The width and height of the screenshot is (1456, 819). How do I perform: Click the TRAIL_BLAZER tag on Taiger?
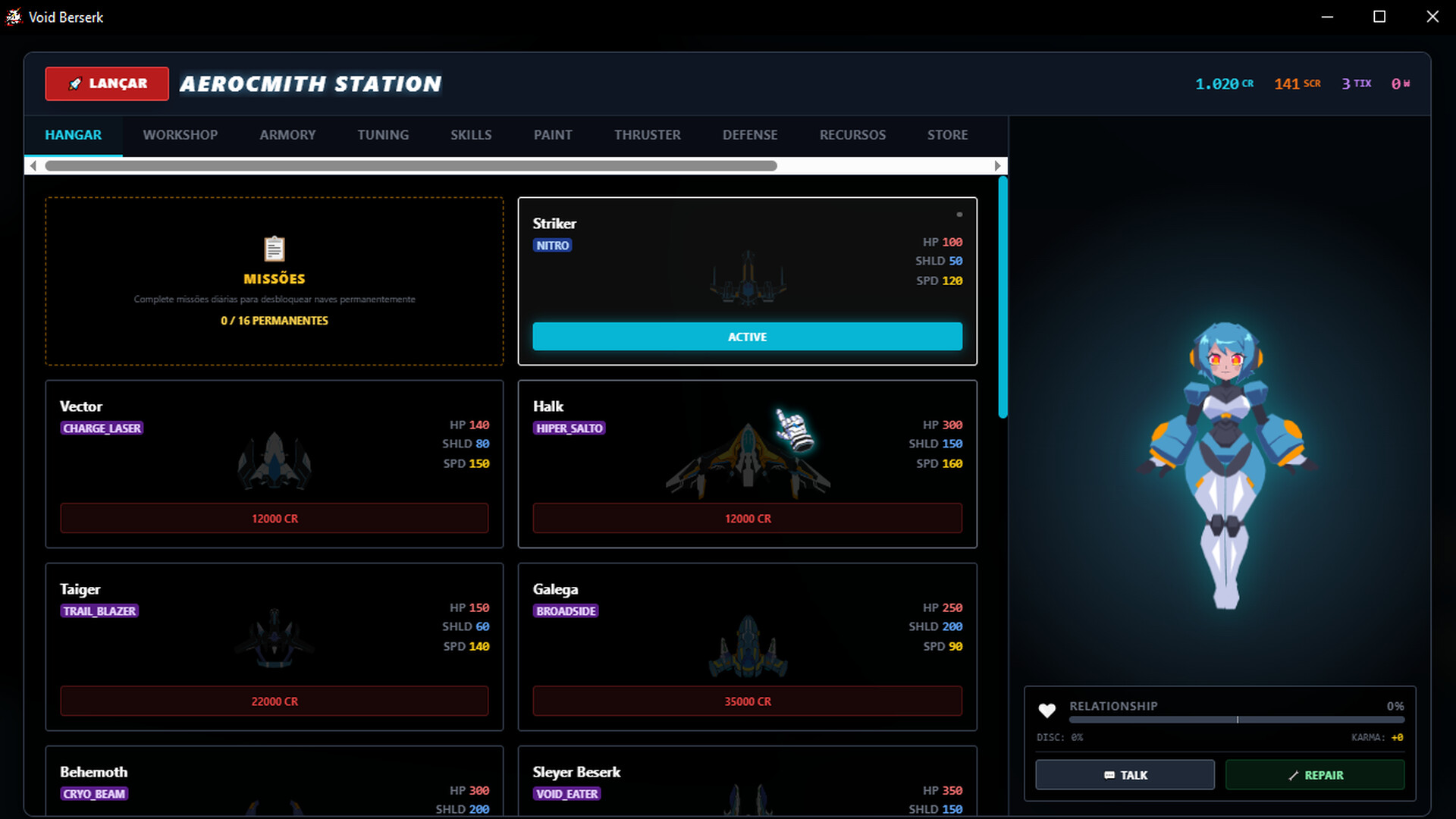point(100,611)
